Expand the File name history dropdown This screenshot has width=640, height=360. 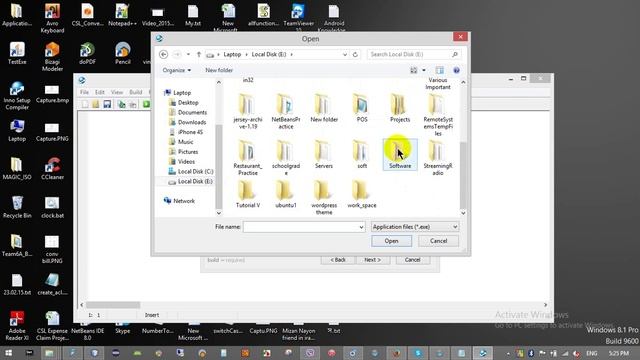(x=361, y=227)
